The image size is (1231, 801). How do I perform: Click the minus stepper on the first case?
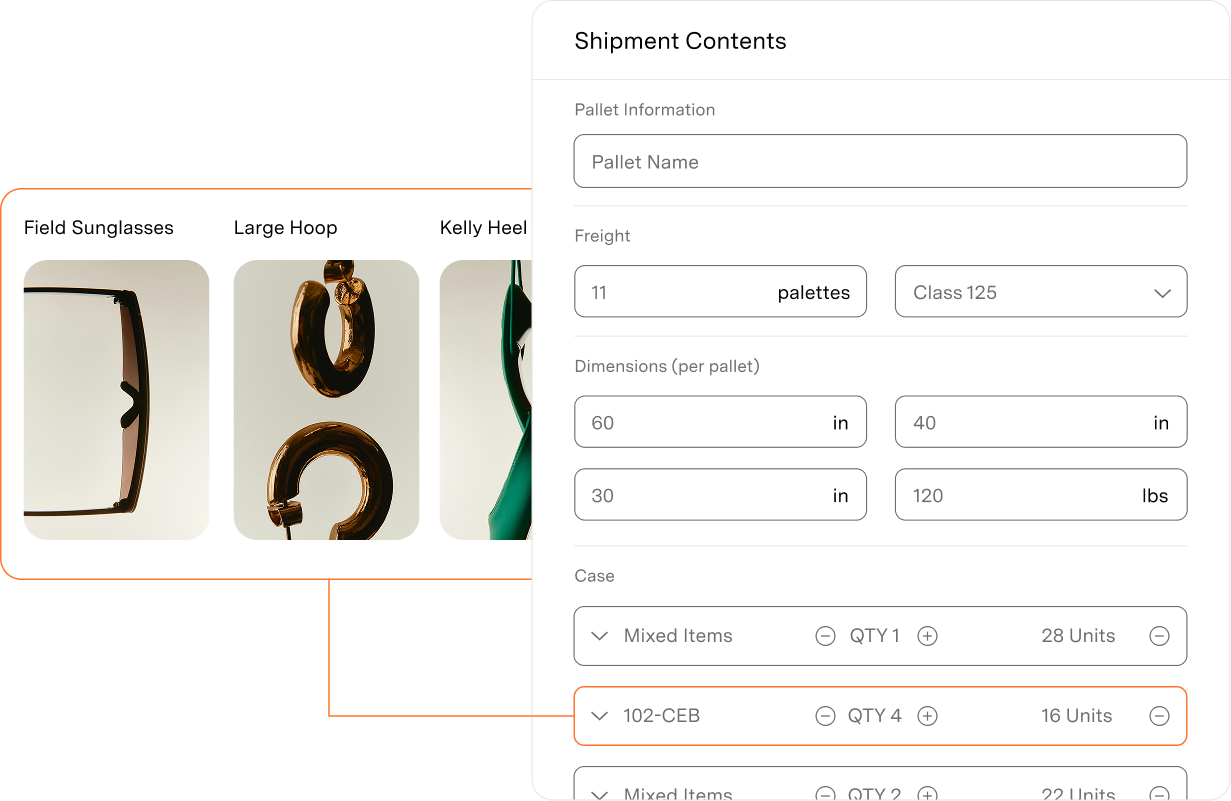pyautogui.click(x=825, y=636)
